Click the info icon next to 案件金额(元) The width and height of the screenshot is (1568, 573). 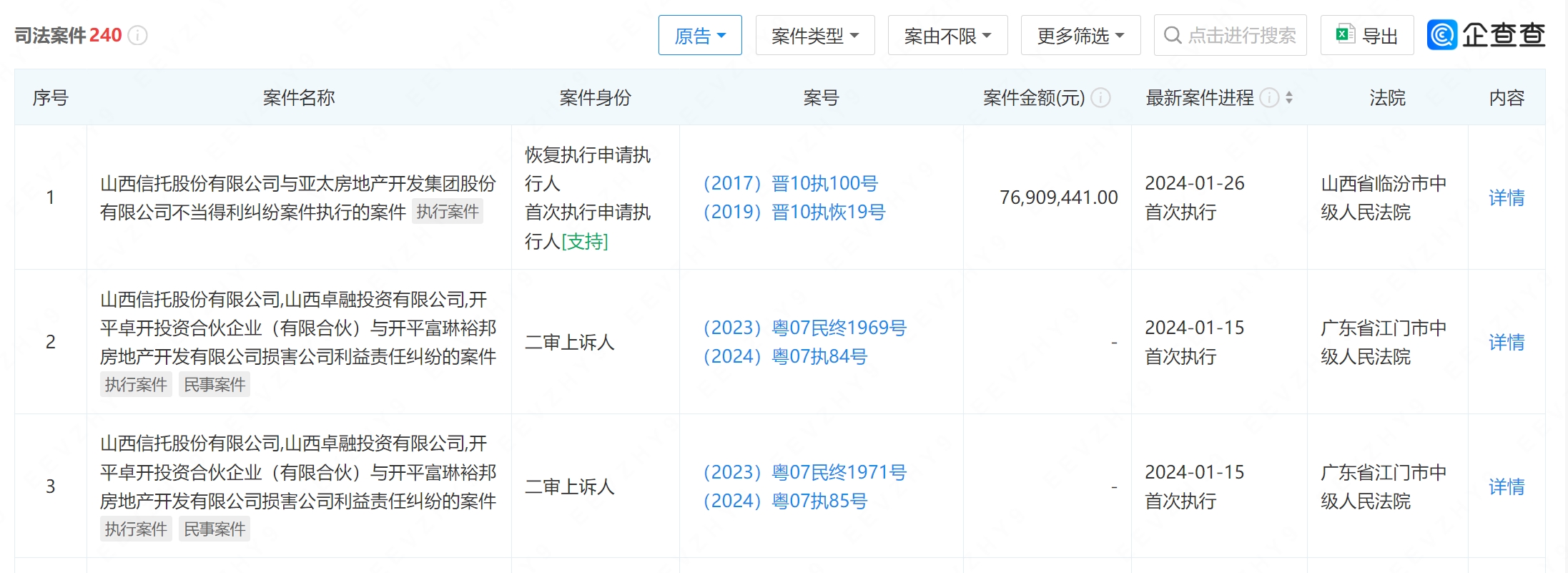pos(1101,97)
